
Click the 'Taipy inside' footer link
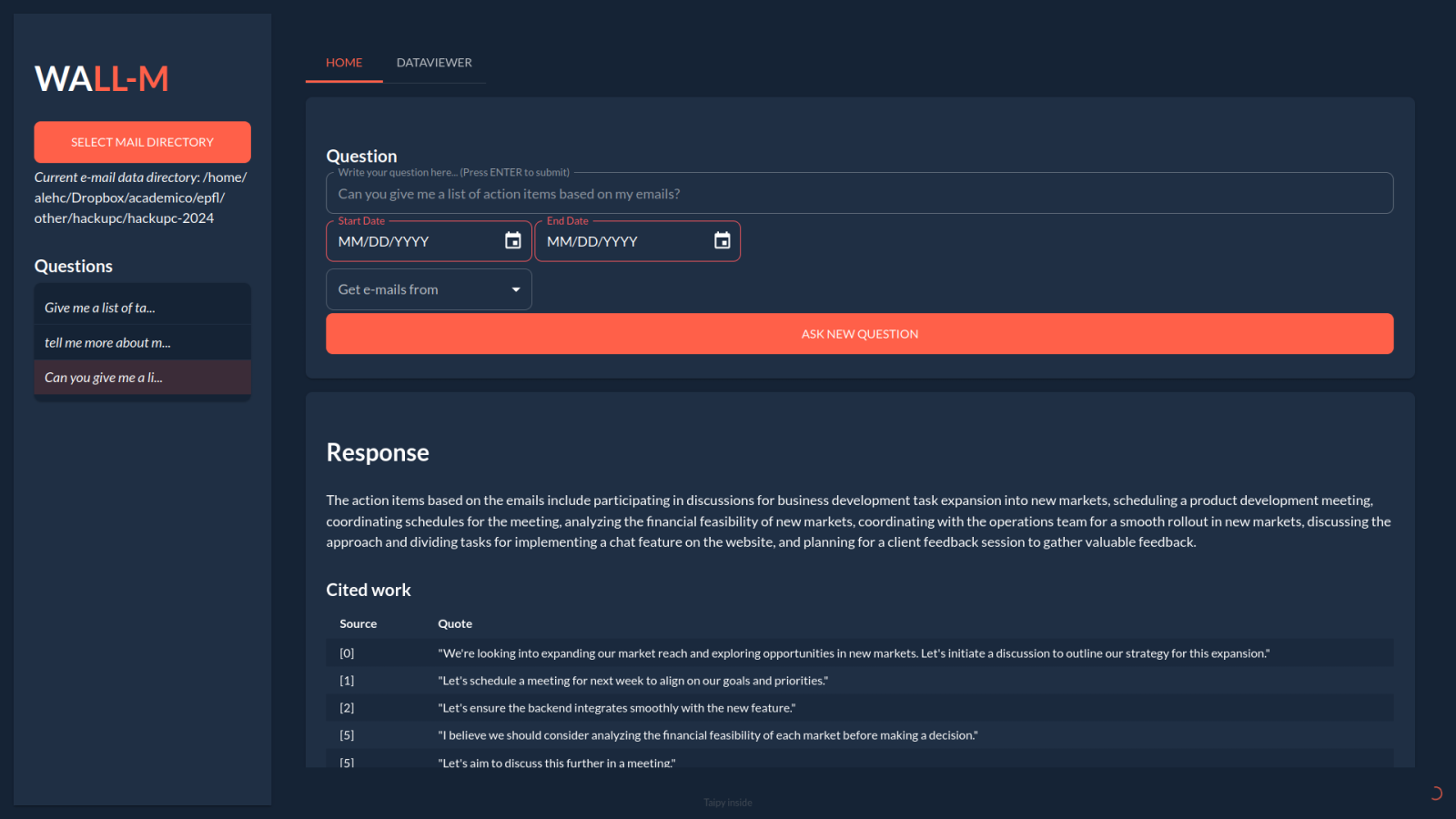(x=728, y=803)
